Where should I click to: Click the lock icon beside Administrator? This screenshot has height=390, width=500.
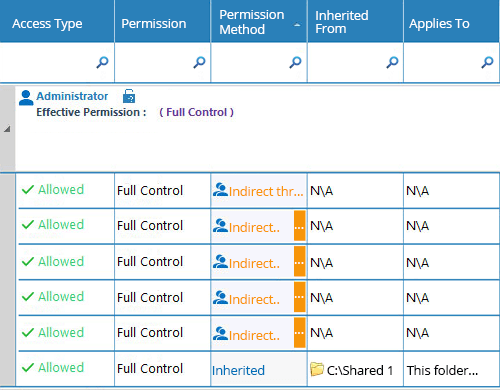click(129, 96)
